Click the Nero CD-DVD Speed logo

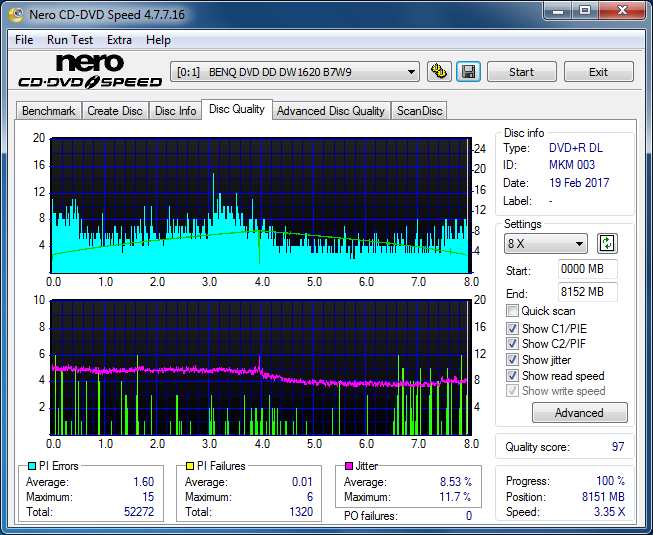[90, 71]
